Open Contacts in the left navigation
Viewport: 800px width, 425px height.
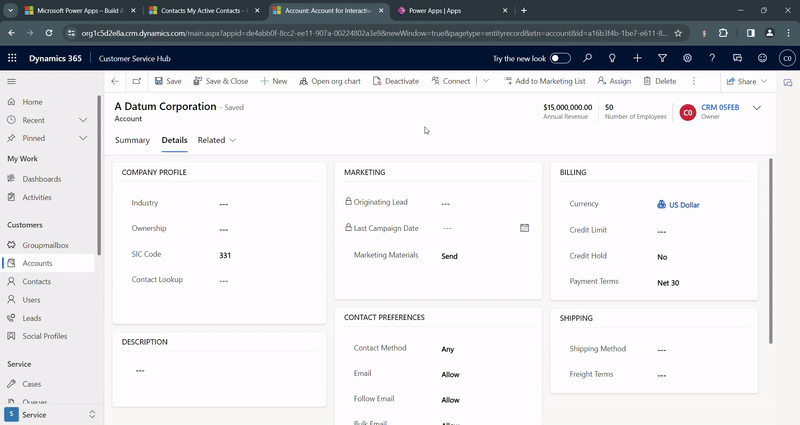coord(36,282)
